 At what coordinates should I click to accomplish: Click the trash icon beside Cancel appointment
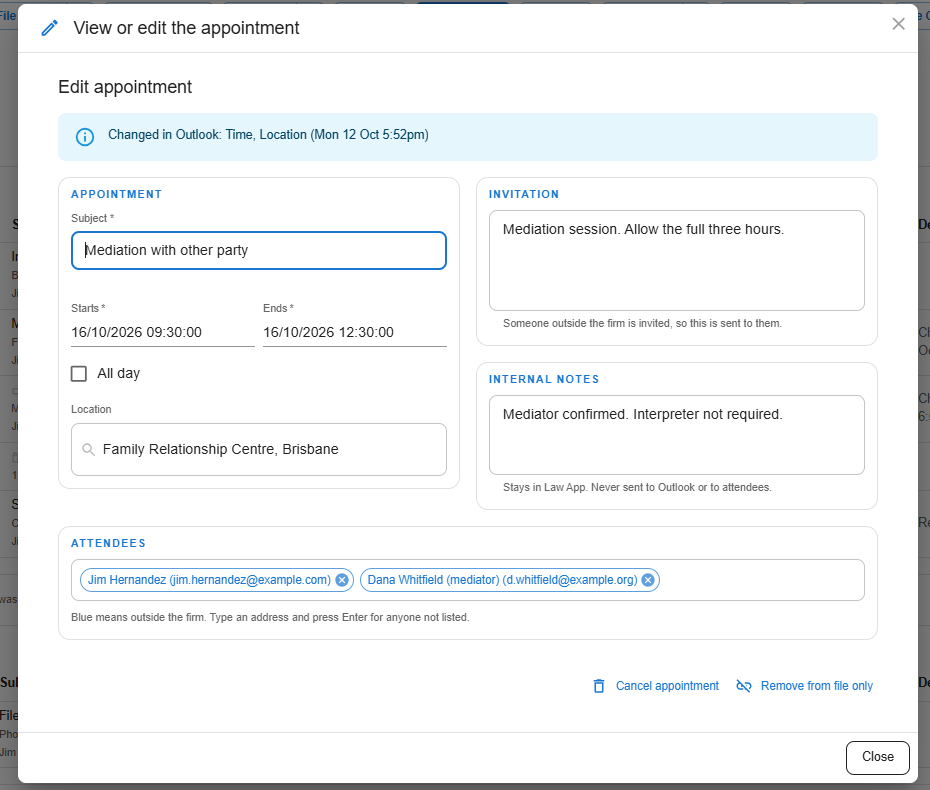tap(599, 686)
